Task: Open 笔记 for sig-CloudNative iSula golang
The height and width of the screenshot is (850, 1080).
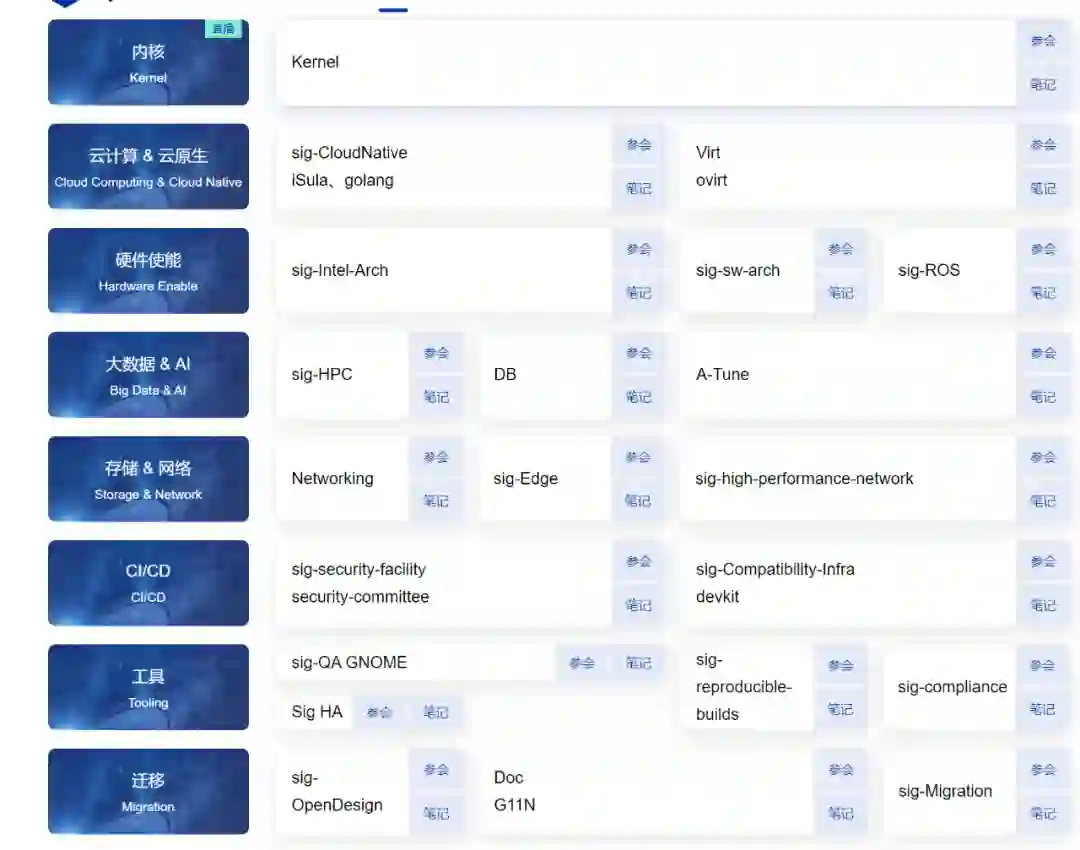Action: (x=638, y=188)
